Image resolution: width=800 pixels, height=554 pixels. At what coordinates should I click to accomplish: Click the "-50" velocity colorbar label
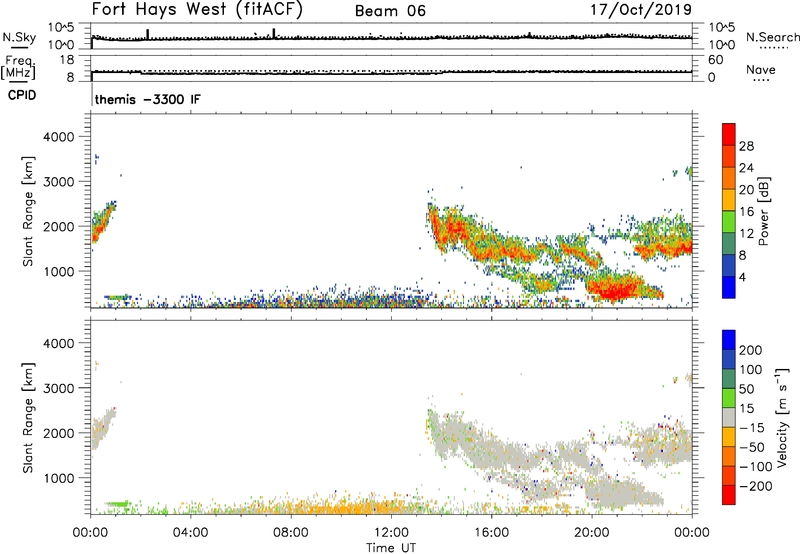tap(752, 447)
